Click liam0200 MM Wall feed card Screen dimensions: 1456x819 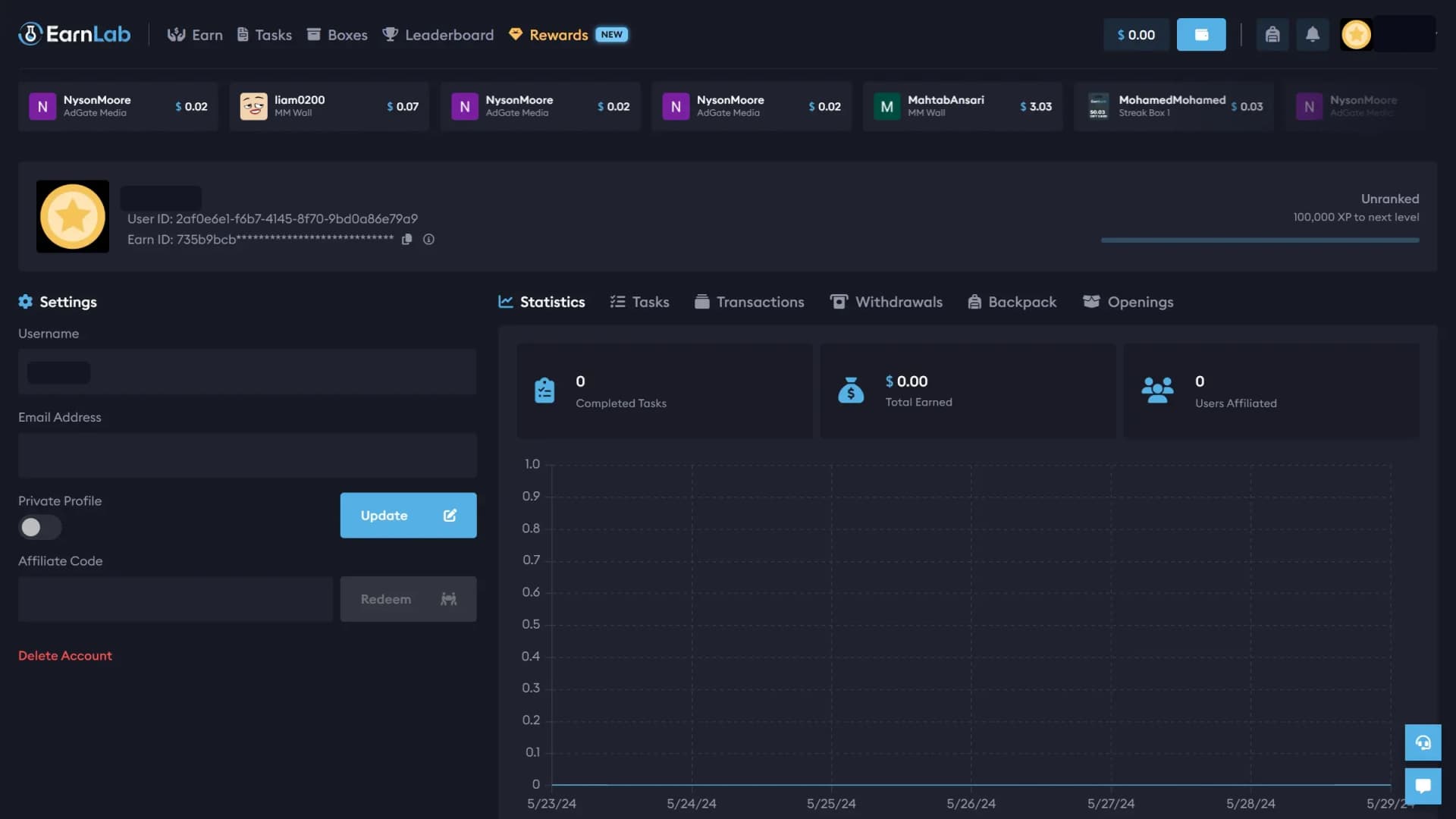(329, 106)
